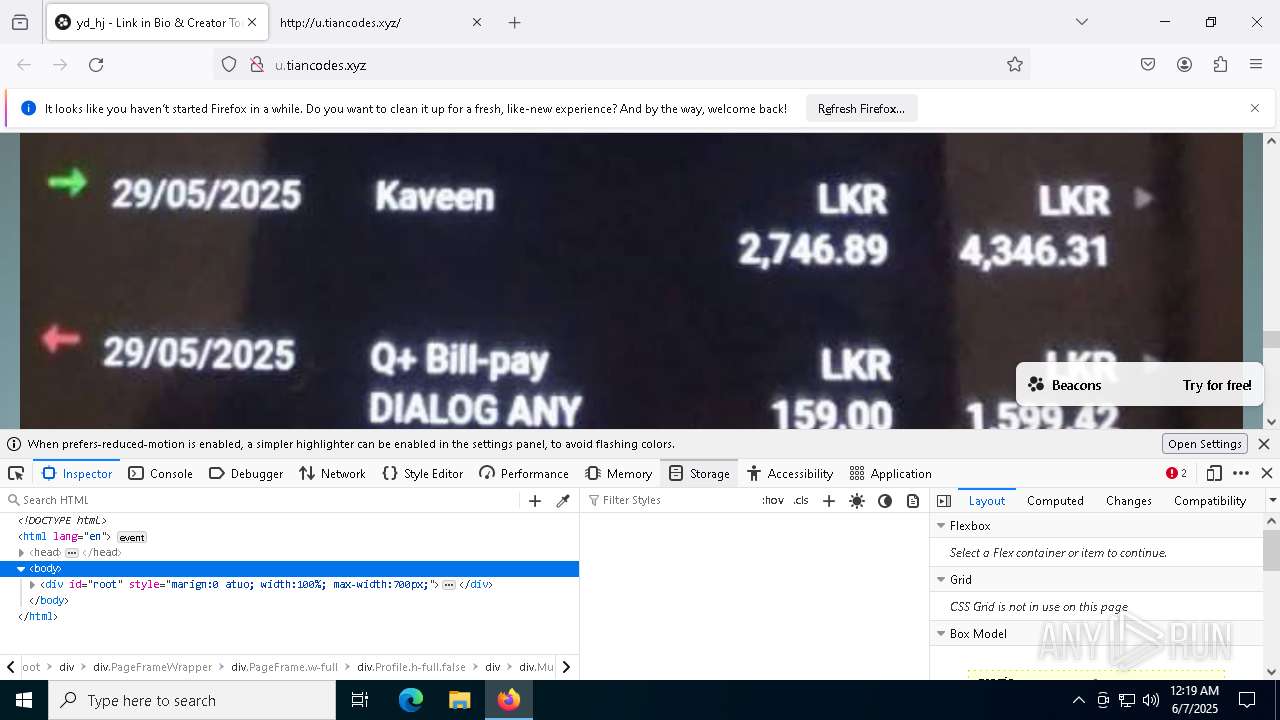
Task: Open the tracking protection shield icon
Action: point(229,65)
